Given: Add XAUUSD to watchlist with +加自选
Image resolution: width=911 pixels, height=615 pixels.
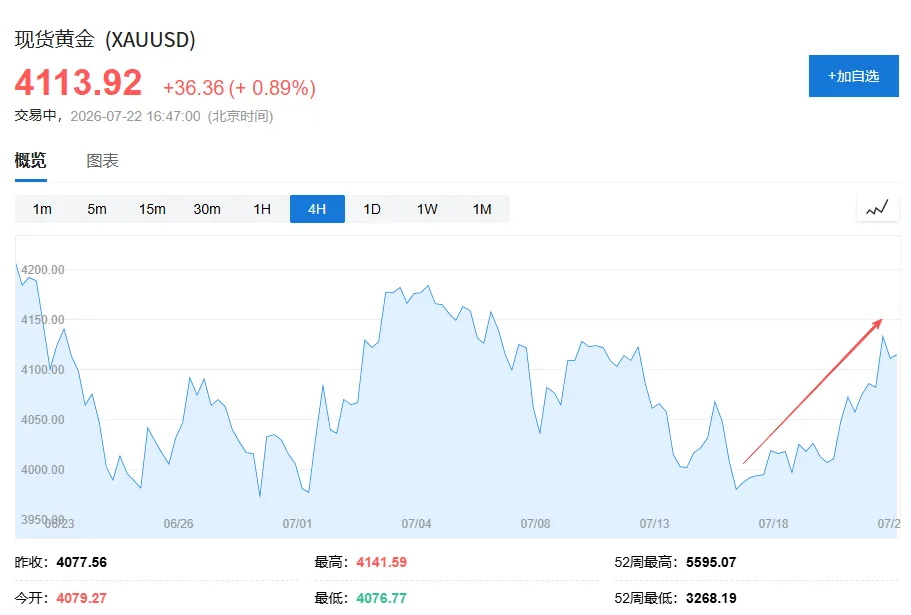Looking at the screenshot, I should [853, 76].
